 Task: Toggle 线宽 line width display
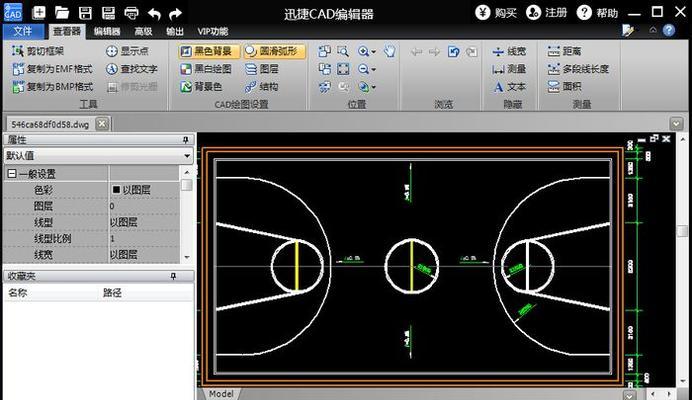click(509, 51)
